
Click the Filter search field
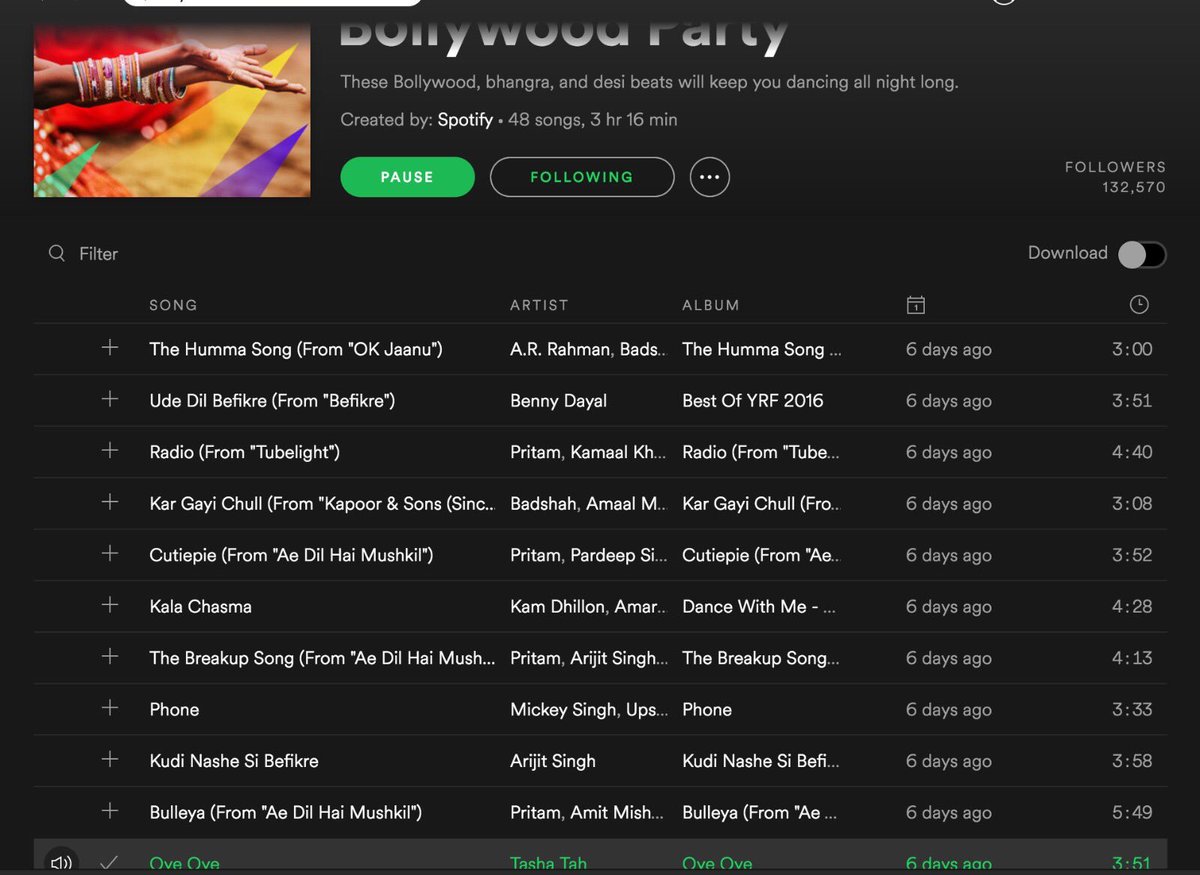coord(98,254)
